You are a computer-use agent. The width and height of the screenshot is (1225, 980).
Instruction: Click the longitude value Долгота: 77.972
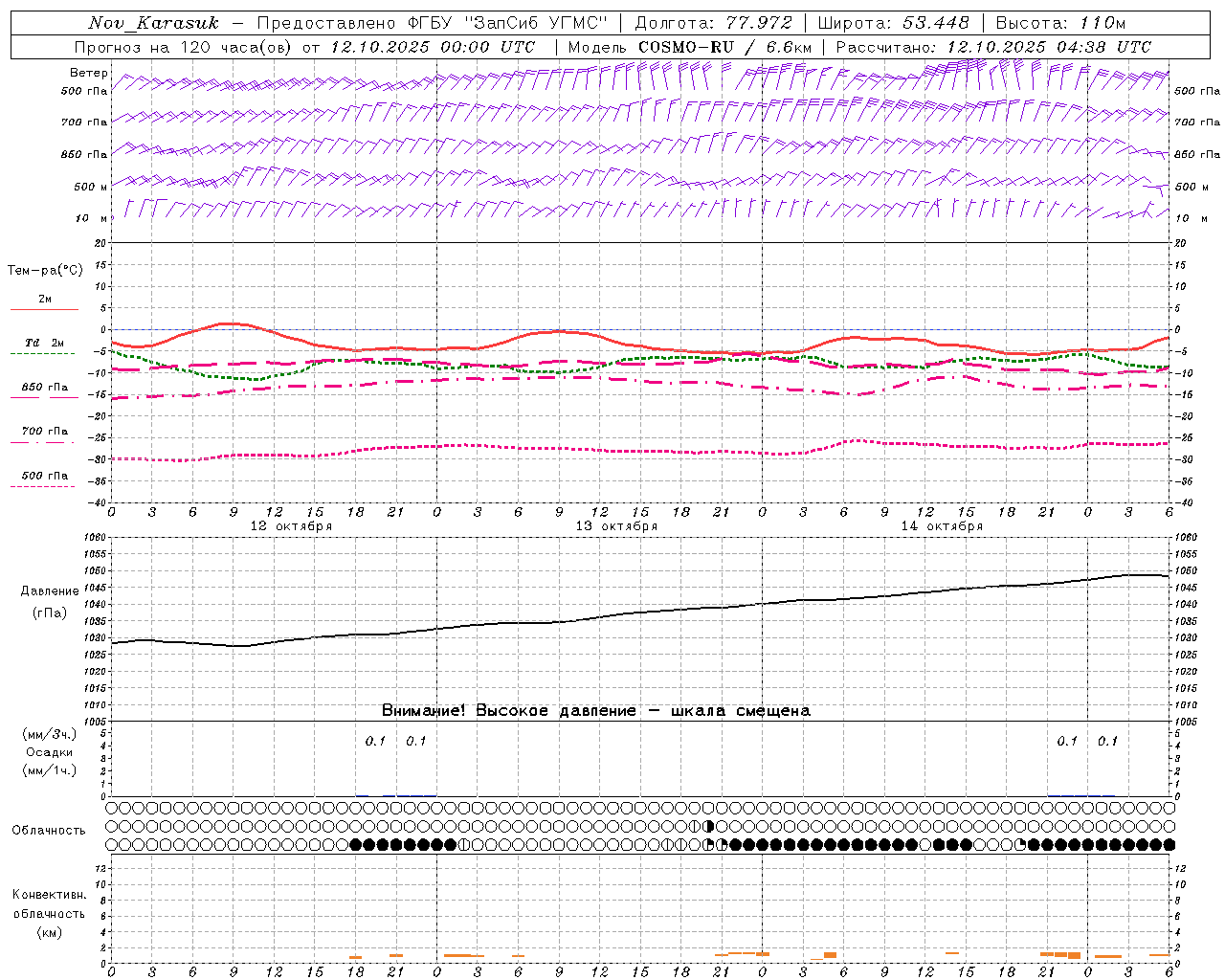click(714, 23)
